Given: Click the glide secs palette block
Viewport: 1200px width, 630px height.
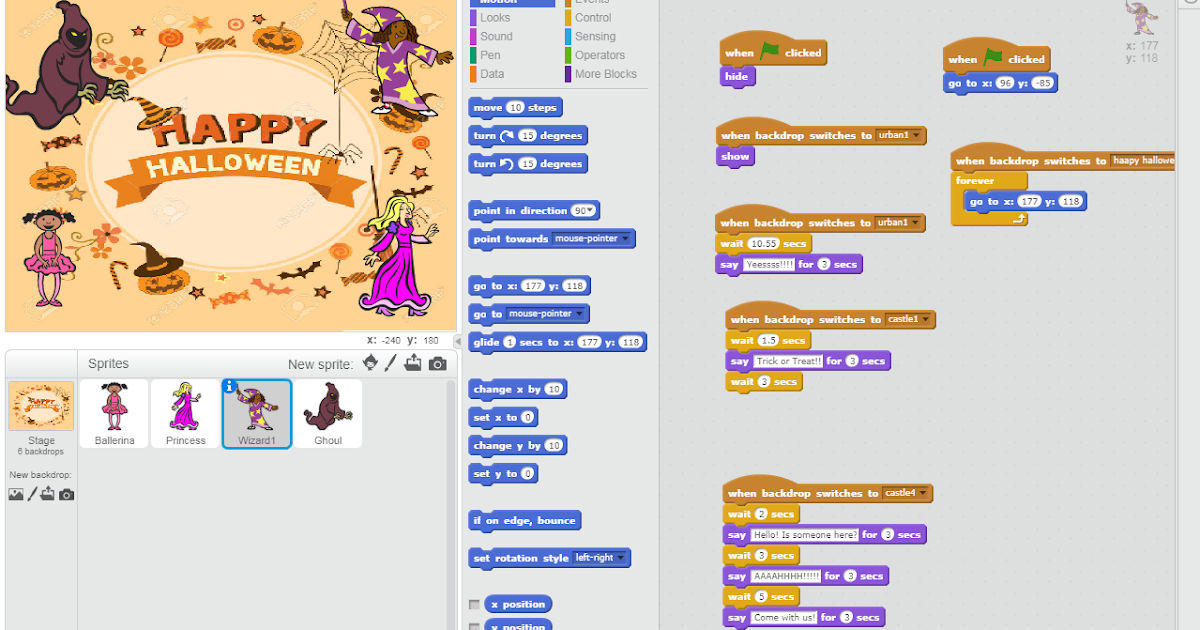Looking at the screenshot, I should point(558,342).
